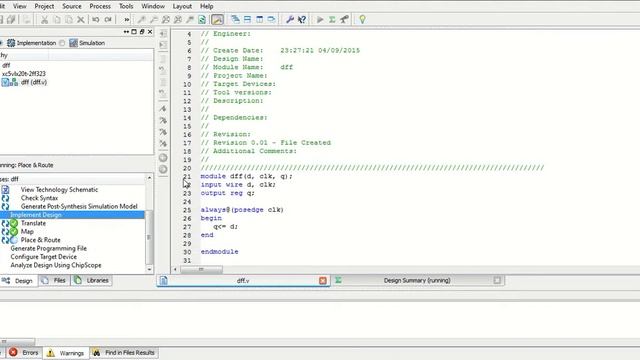
Task: Select Generate Programming File process
Action: point(49,248)
